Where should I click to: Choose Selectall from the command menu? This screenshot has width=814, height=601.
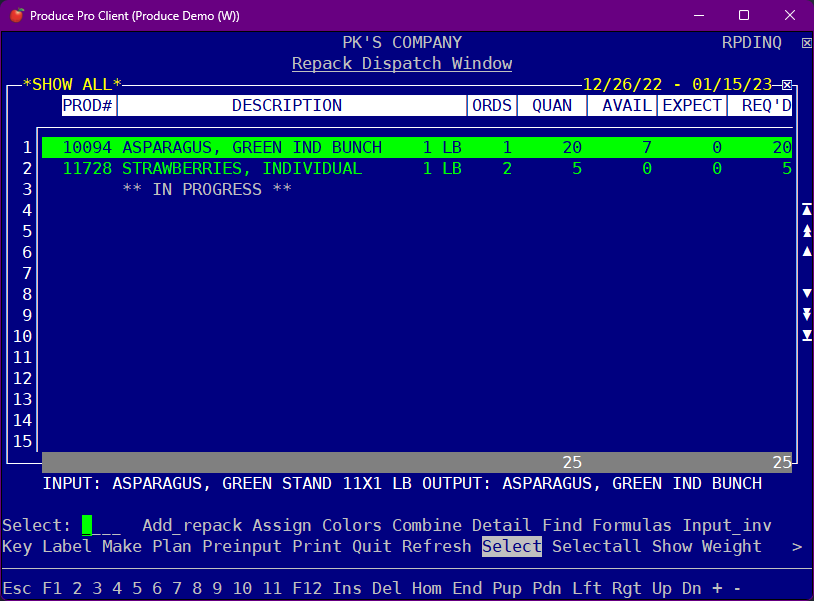(596, 546)
